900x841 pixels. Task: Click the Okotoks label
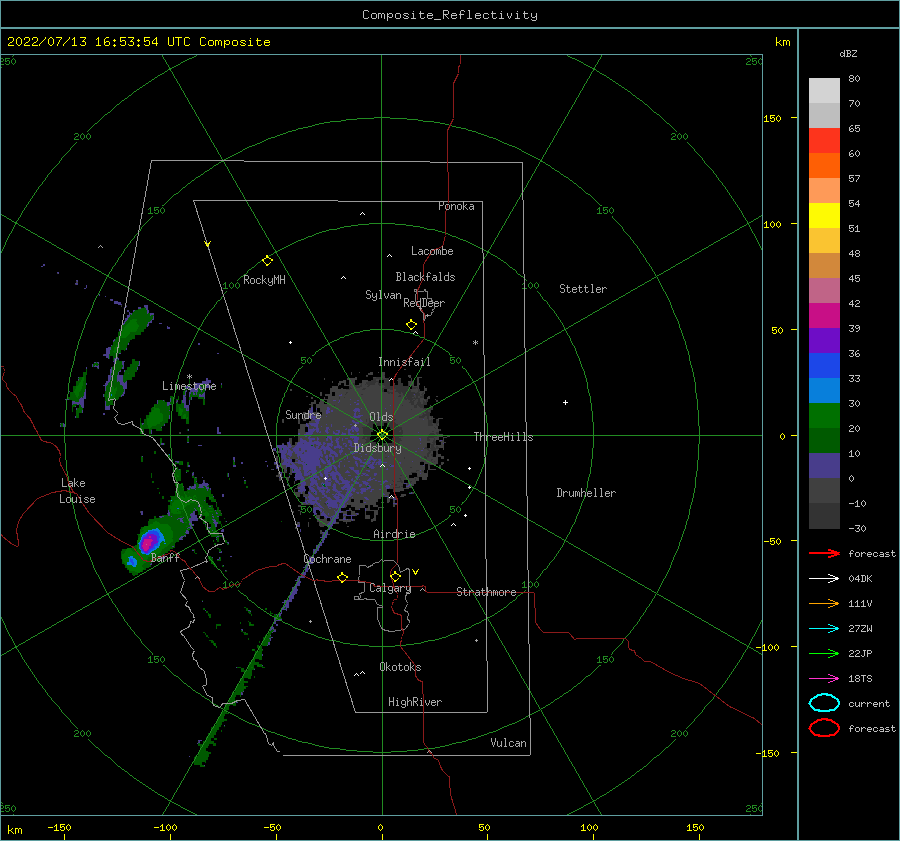[400, 667]
